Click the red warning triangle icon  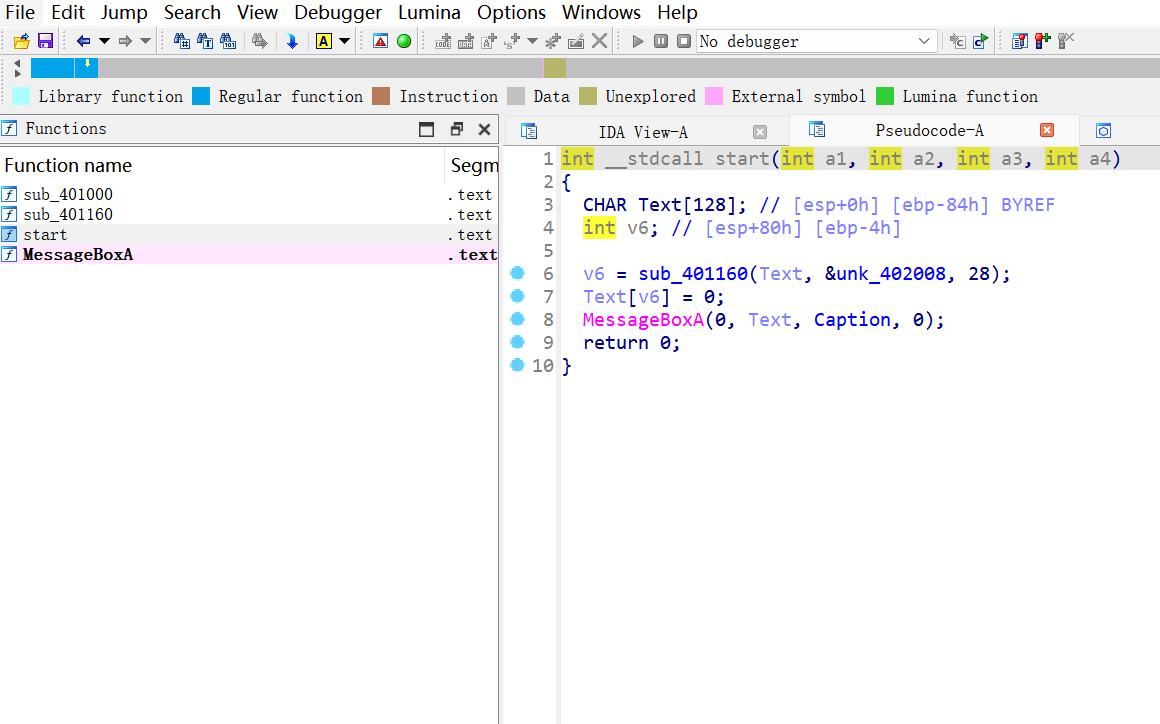[380, 41]
